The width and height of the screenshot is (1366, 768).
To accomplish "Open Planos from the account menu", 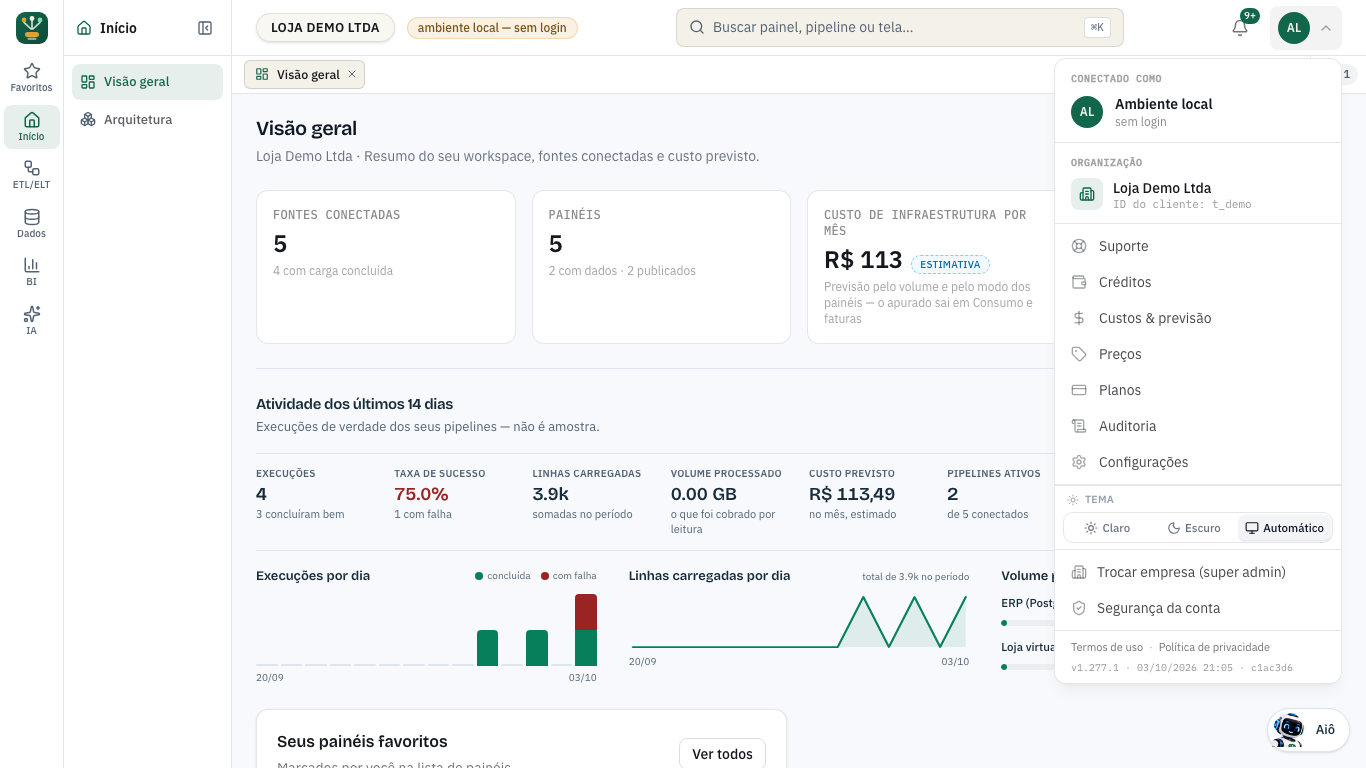I will click(x=1198, y=390).
